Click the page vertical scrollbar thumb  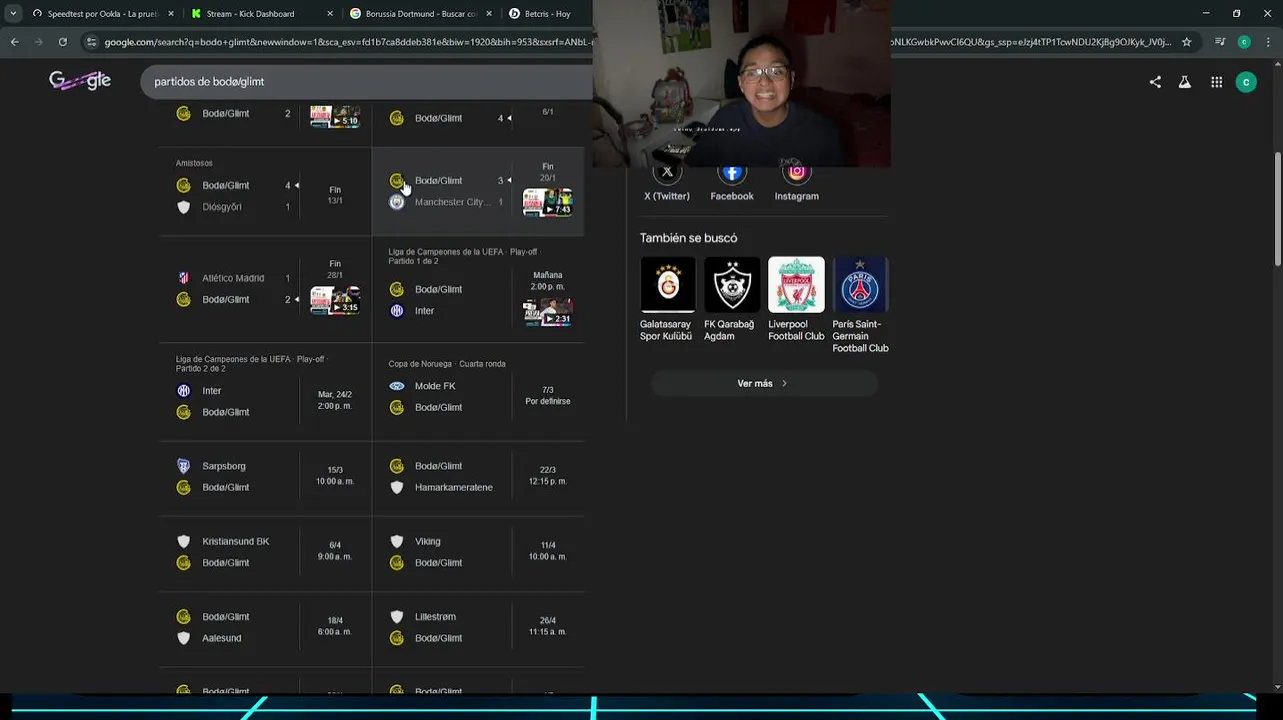click(x=1277, y=209)
